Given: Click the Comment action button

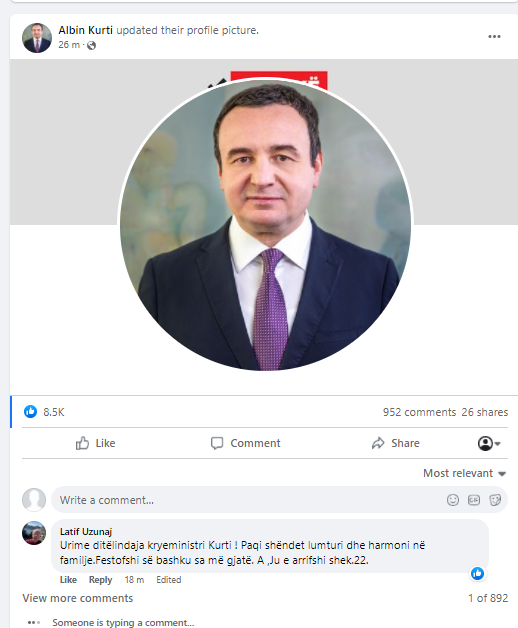Looking at the screenshot, I should point(246,443).
